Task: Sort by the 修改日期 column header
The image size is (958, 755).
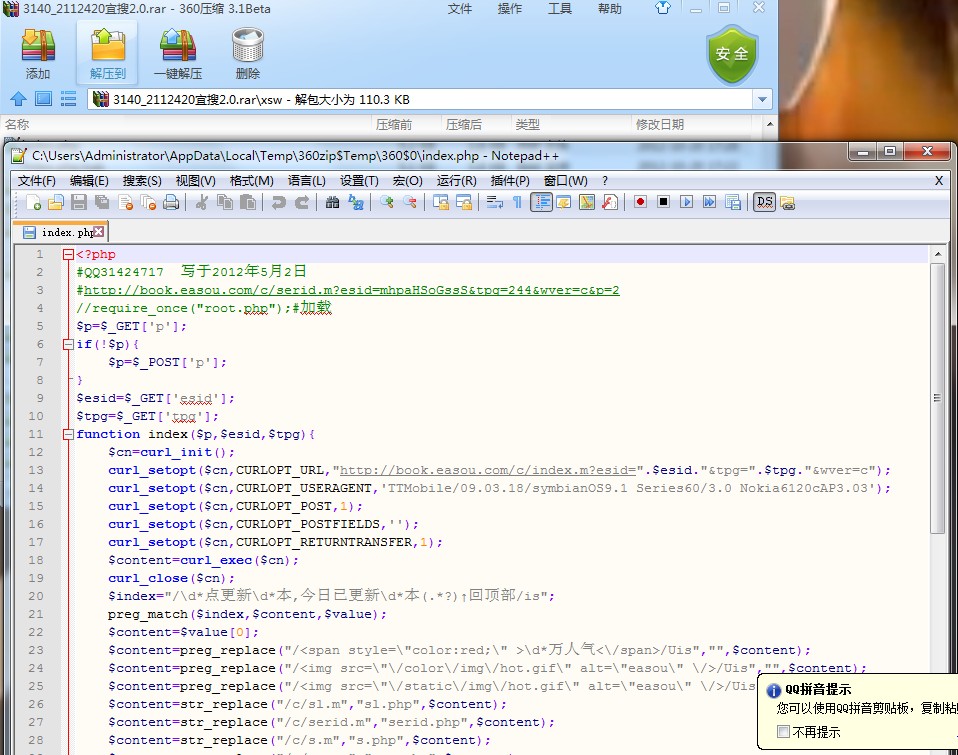Action: (x=660, y=125)
